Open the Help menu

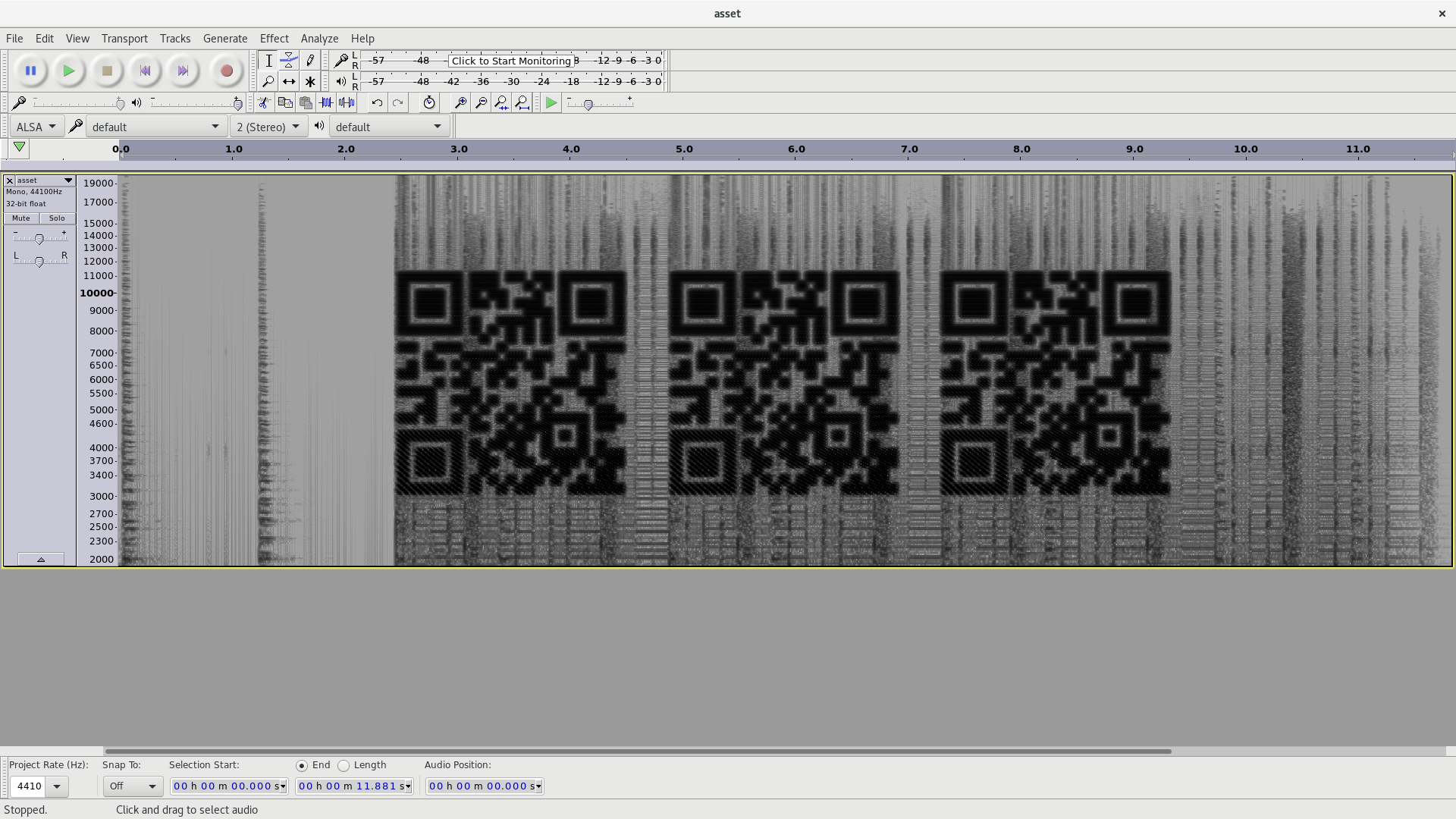(x=362, y=39)
